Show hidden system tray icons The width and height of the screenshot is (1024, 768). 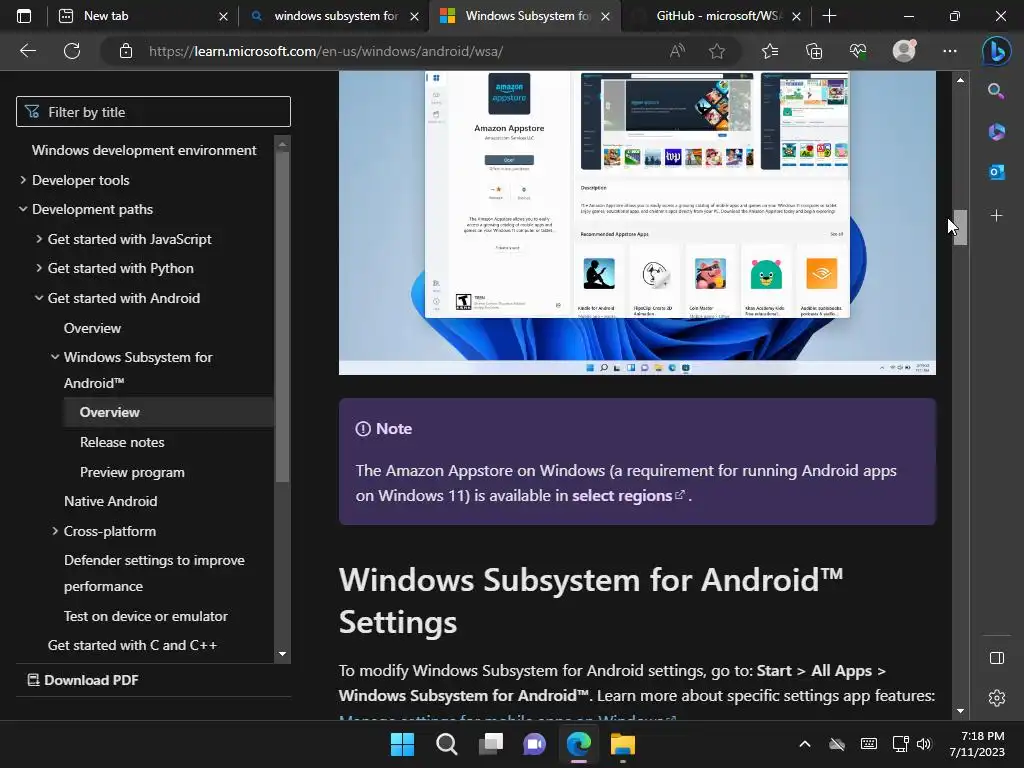pos(805,744)
